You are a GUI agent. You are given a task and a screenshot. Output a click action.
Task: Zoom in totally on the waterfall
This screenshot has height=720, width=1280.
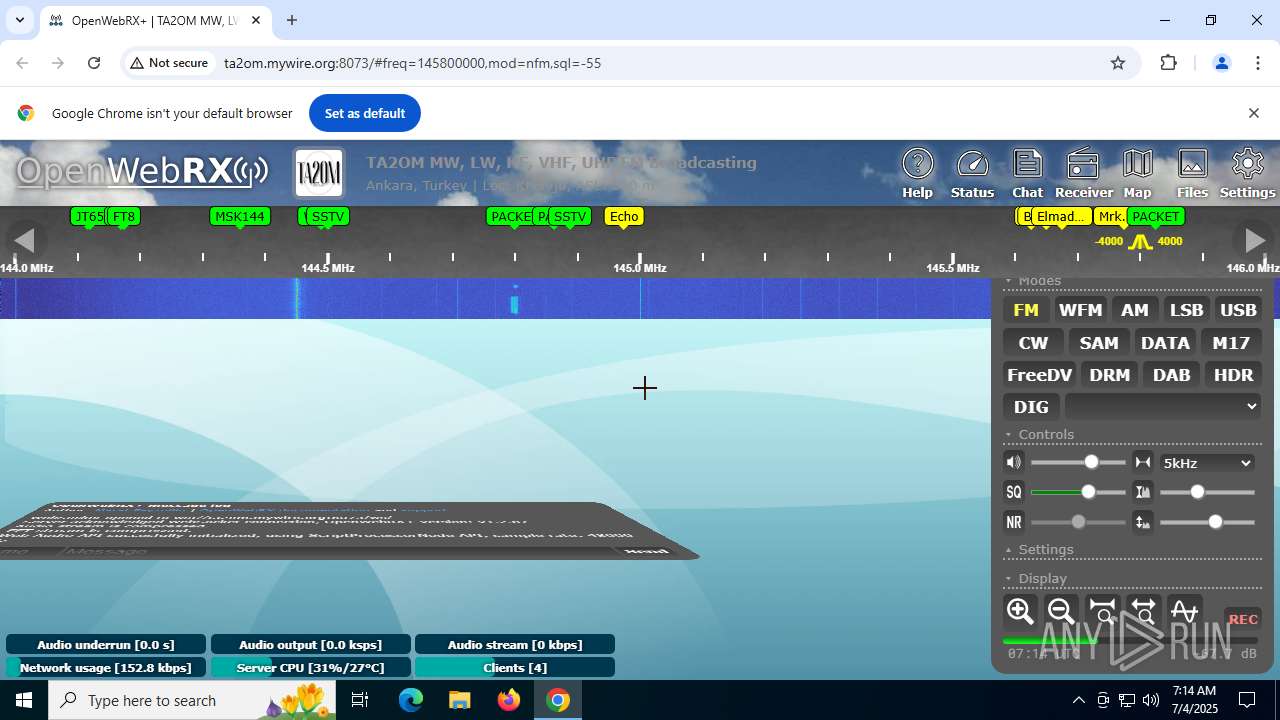coord(1102,611)
